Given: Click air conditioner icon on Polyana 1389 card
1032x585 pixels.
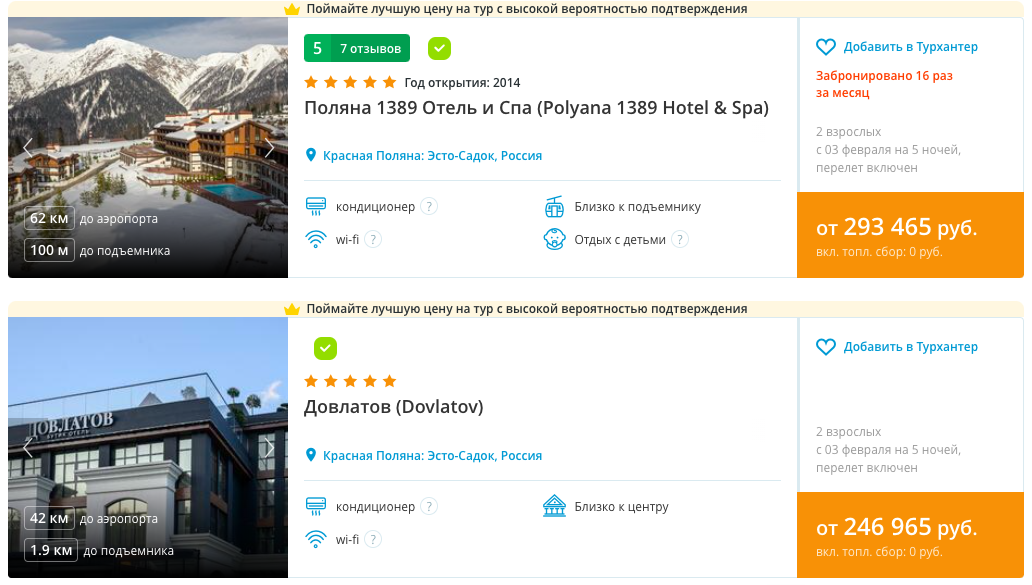Looking at the screenshot, I should point(316,207).
